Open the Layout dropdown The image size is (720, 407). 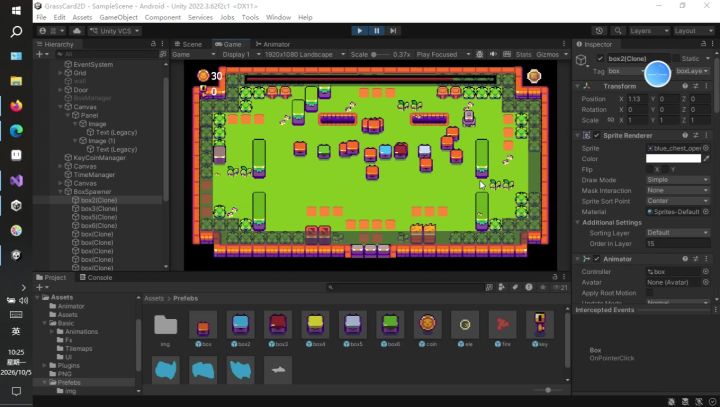[x=693, y=31]
